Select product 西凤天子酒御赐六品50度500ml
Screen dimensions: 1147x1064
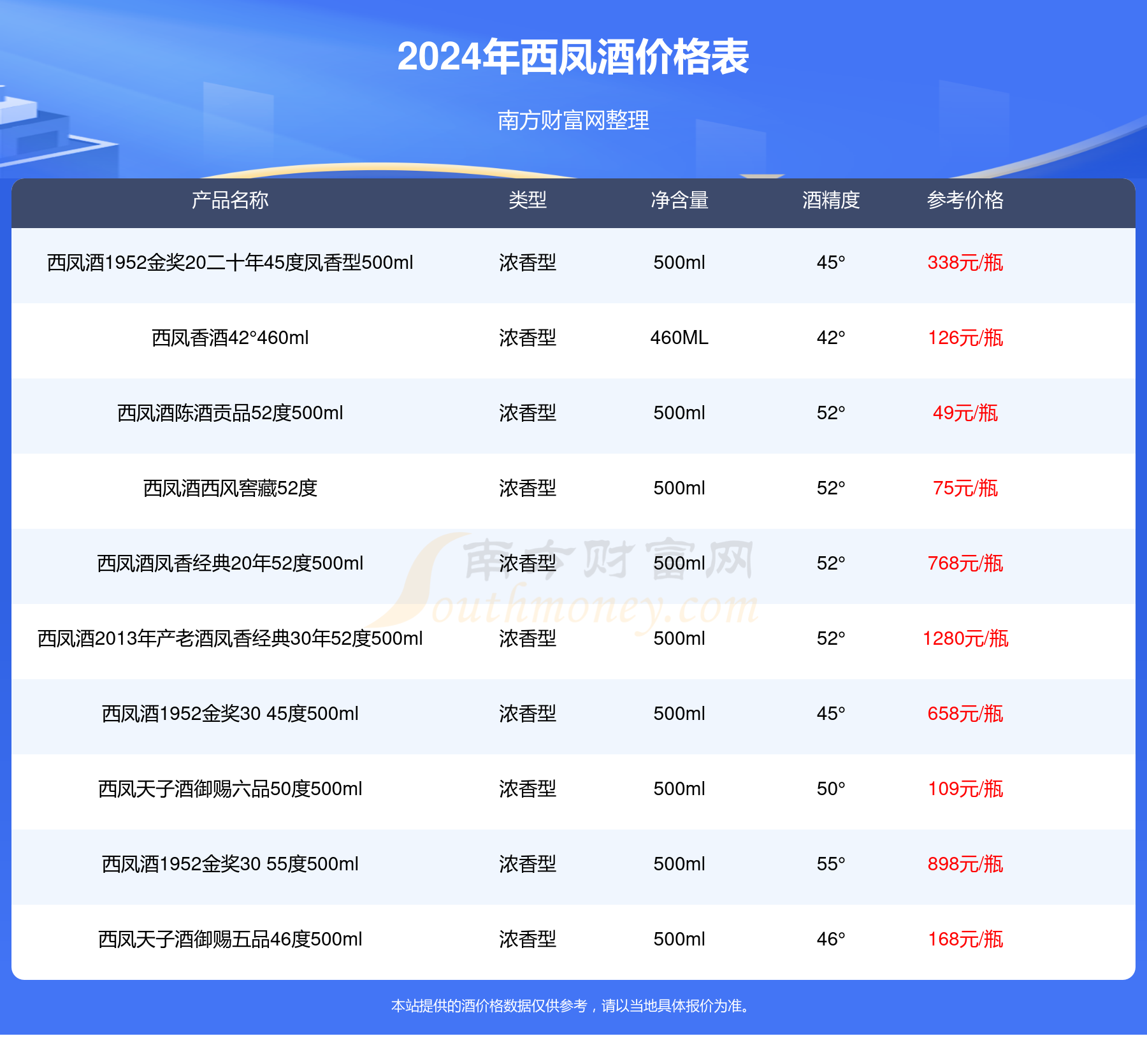pos(230,789)
